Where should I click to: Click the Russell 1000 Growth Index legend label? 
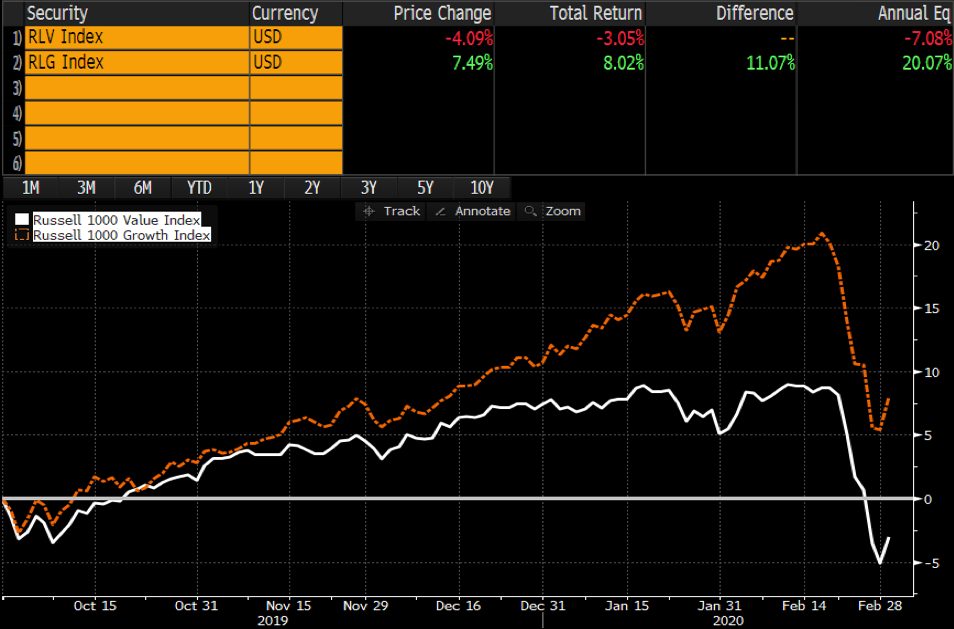coord(122,235)
